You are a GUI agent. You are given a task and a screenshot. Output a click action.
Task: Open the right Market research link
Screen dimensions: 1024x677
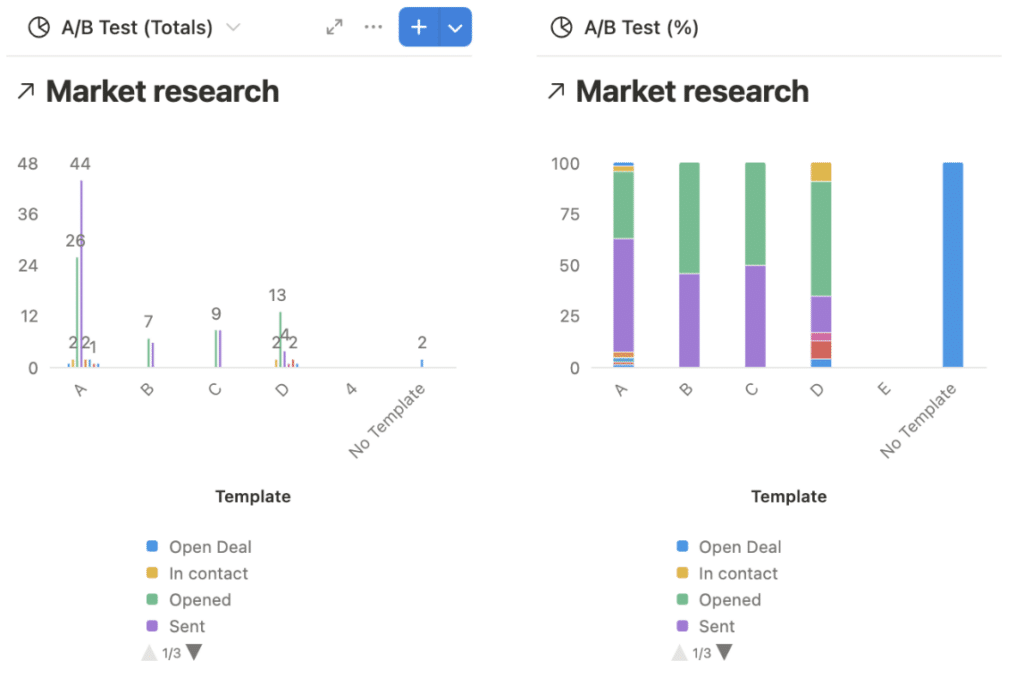692,91
